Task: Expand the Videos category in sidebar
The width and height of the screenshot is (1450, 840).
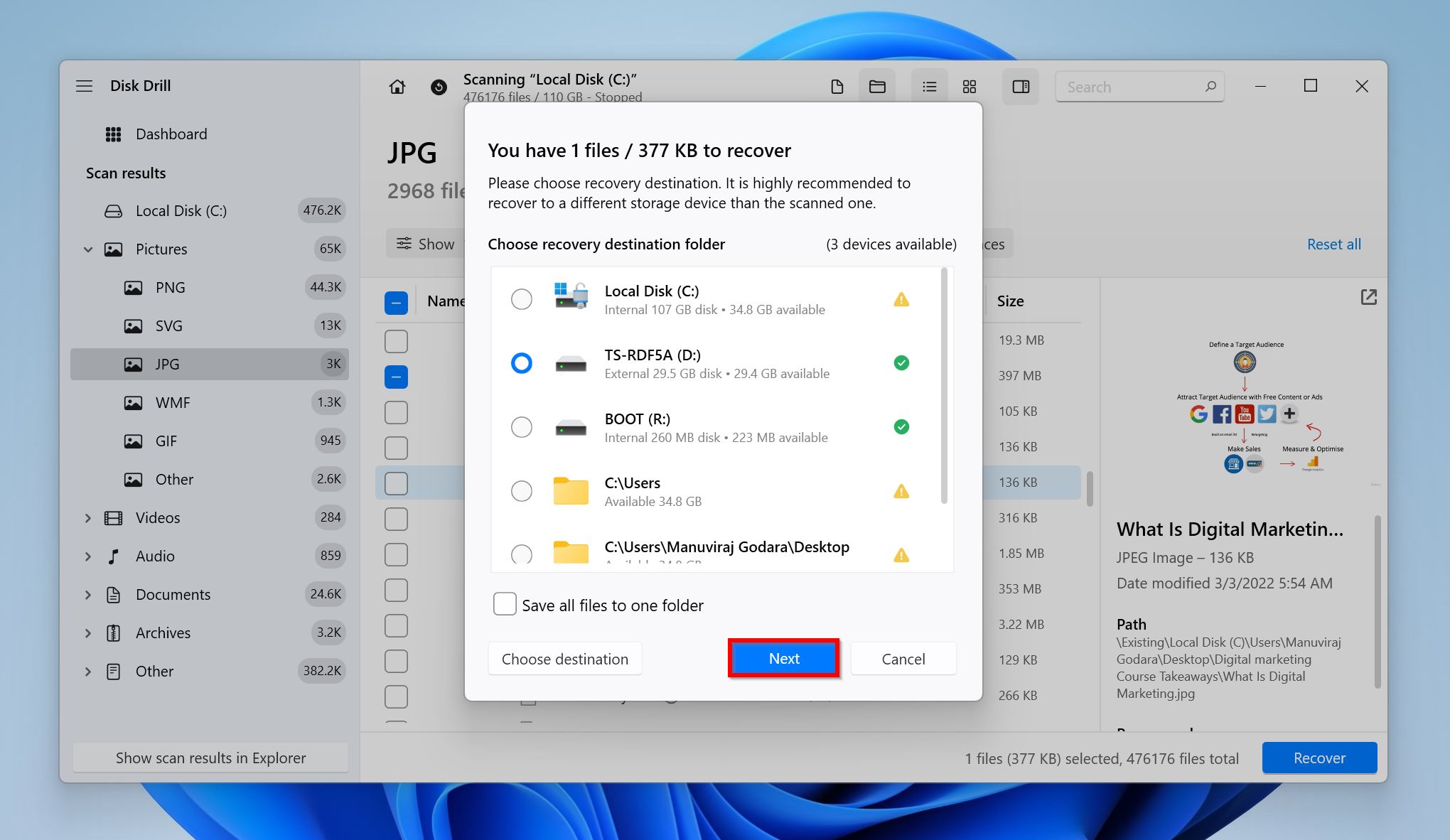Action: pos(87,517)
